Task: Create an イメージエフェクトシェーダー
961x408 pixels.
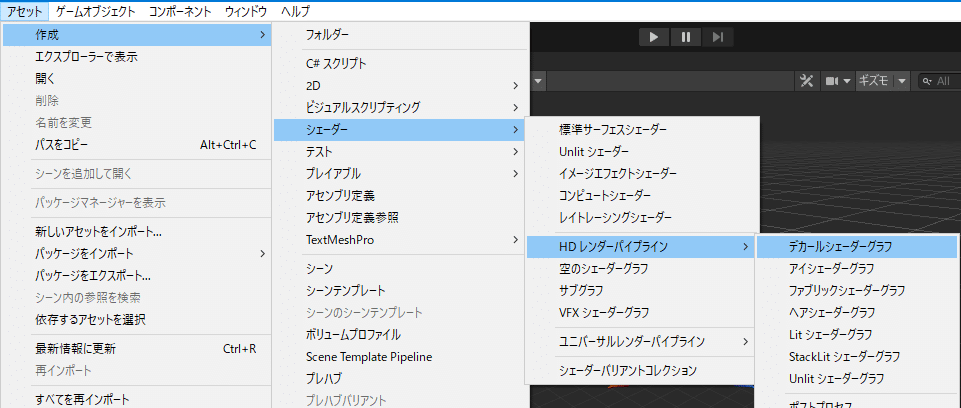Action: (642, 173)
